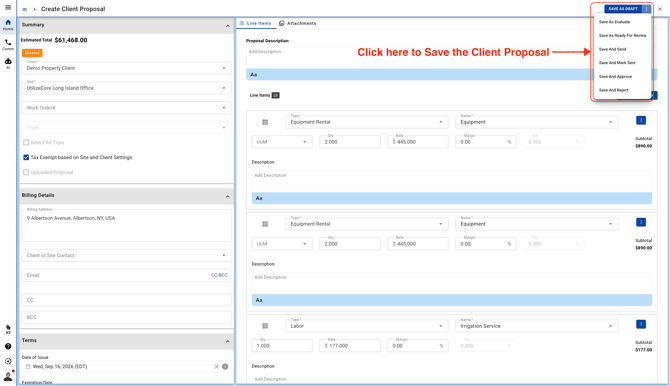The height and width of the screenshot is (386, 670).
Task: Click drag handle of first Equipment Rental item
Action: coord(265,122)
